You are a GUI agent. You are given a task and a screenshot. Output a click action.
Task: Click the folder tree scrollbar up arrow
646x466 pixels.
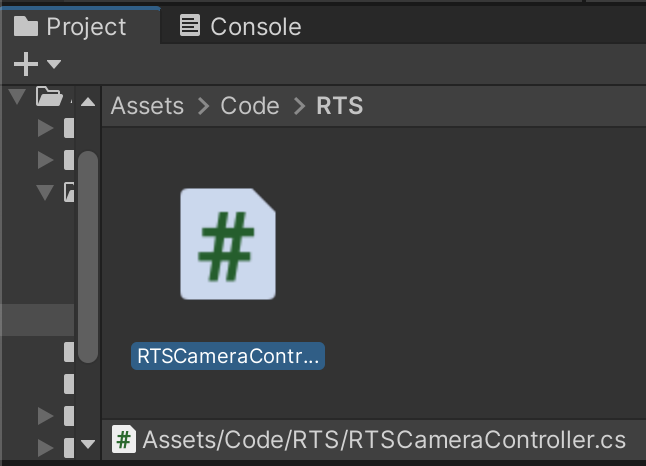click(x=88, y=102)
